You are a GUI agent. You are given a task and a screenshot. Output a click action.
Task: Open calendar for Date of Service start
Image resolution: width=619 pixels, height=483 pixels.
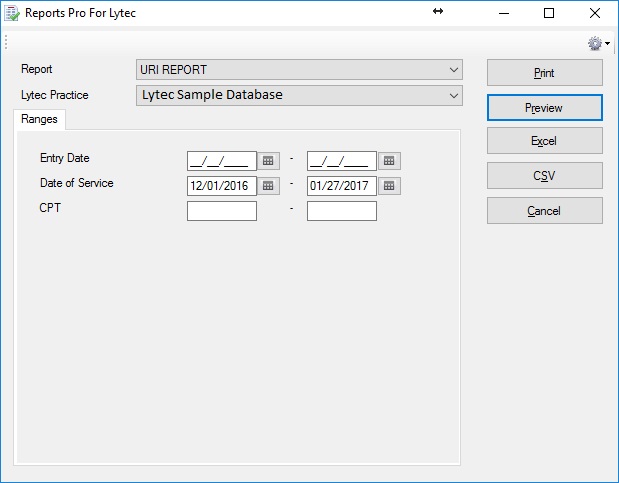click(268, 186)
